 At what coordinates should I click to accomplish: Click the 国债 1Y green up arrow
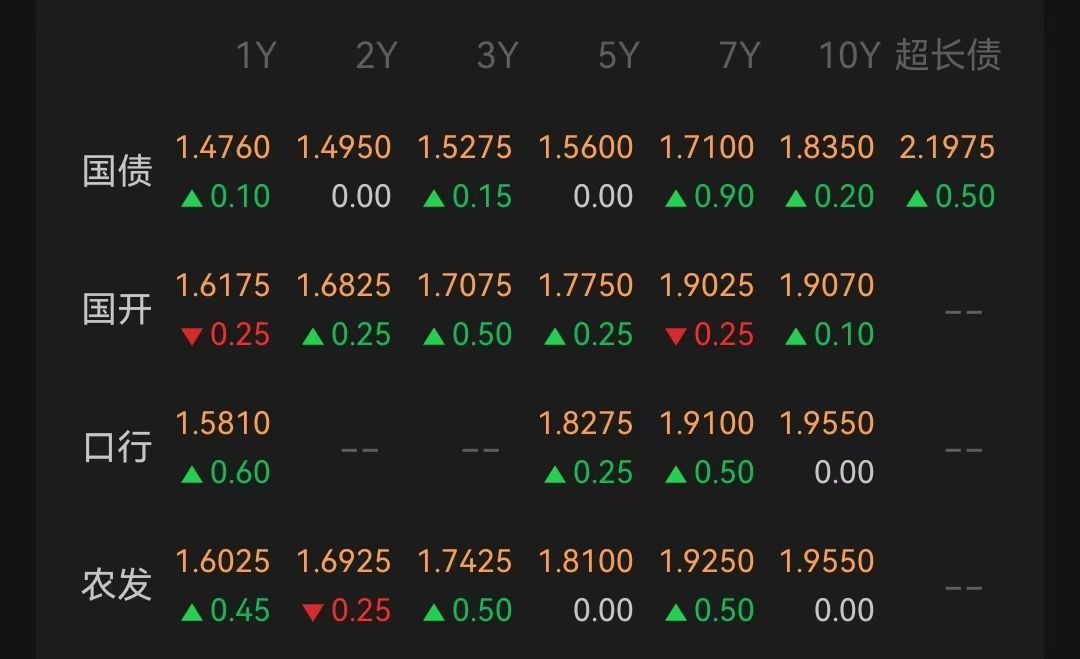pos(191,198)
